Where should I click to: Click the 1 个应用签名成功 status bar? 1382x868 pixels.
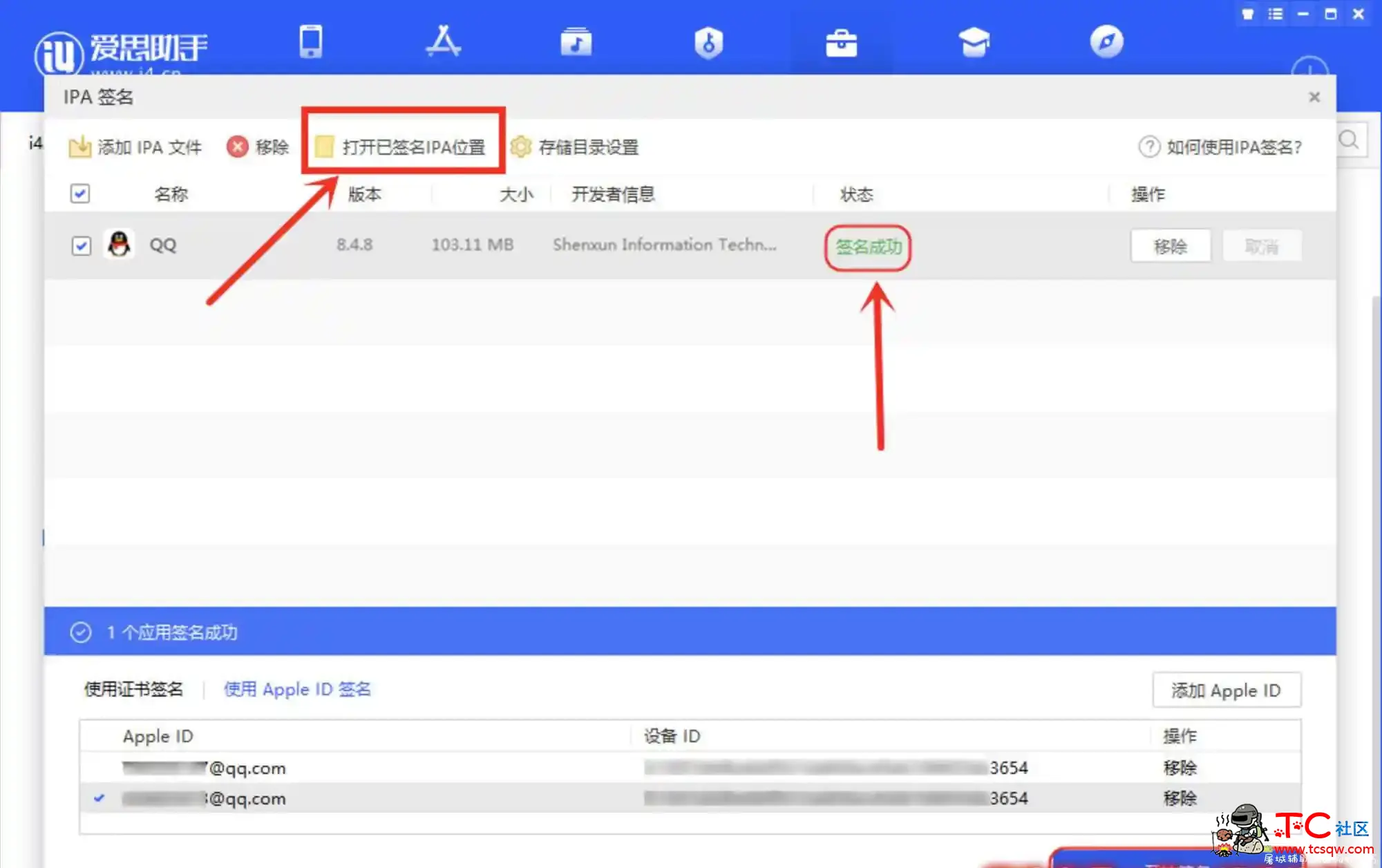(x=690, y=632)
